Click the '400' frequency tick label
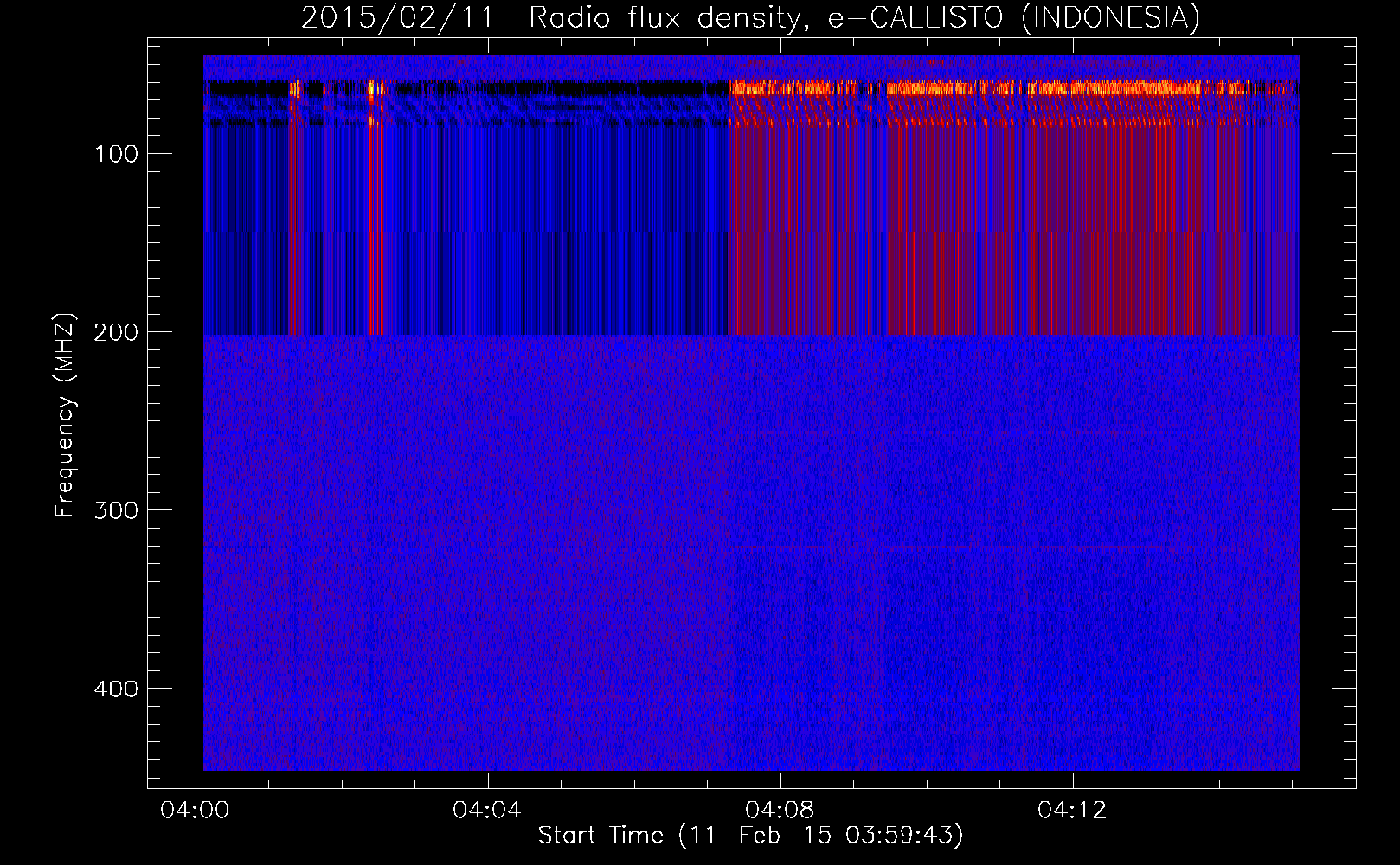This screenshot has width=1400, height=865. pos(116,689)
